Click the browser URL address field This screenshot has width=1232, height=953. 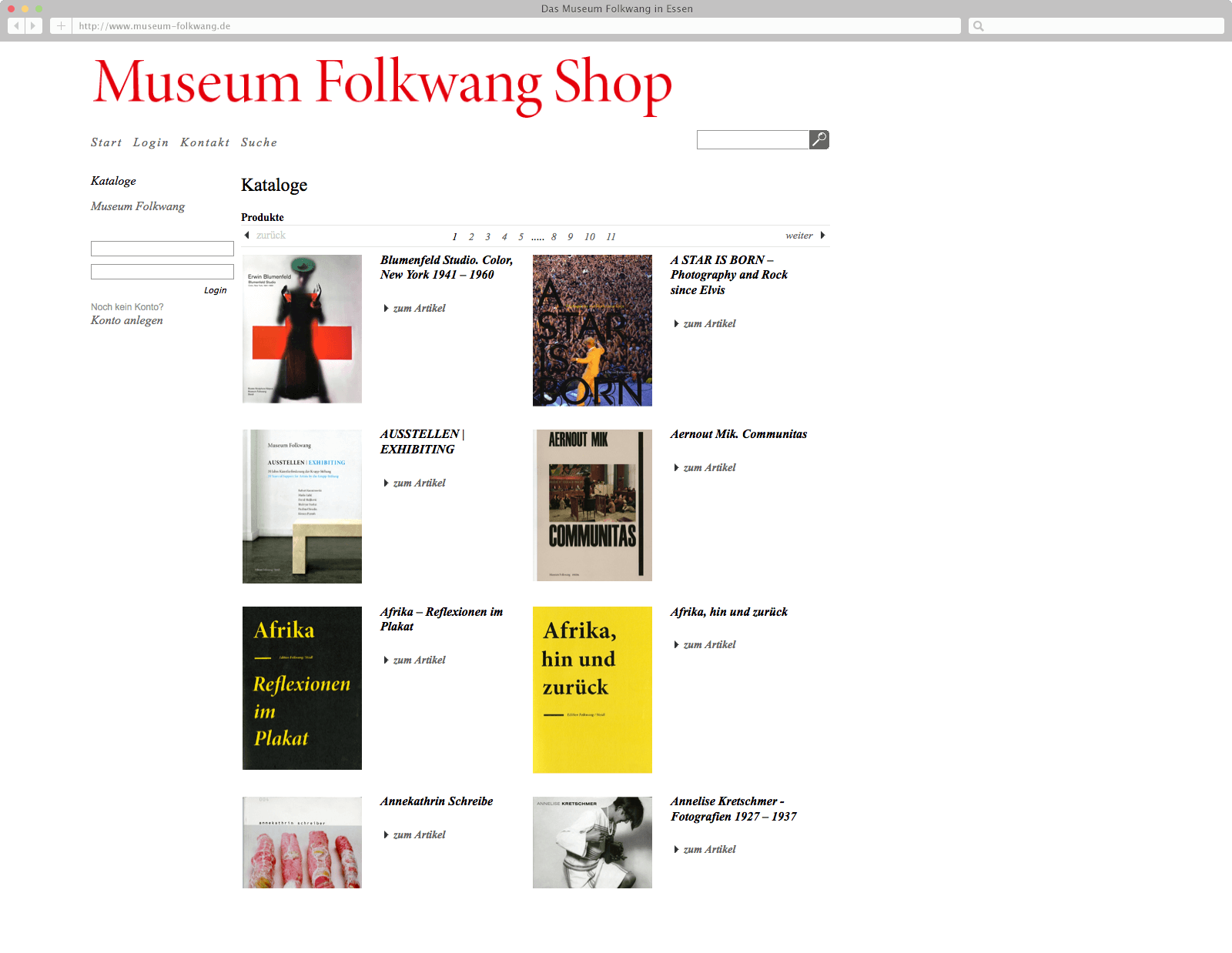(517, 25)
